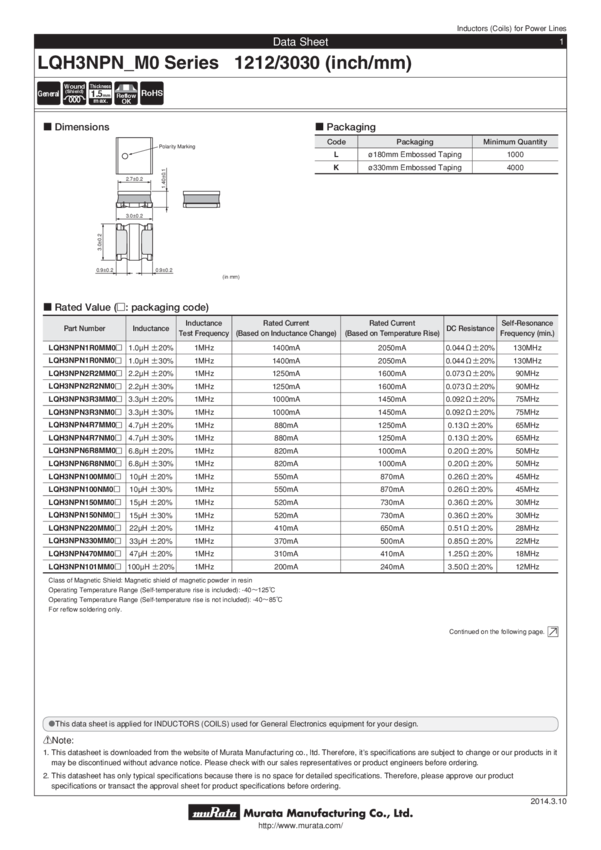Click the 'Inductance Test Frequency' column header

[204, 329]
